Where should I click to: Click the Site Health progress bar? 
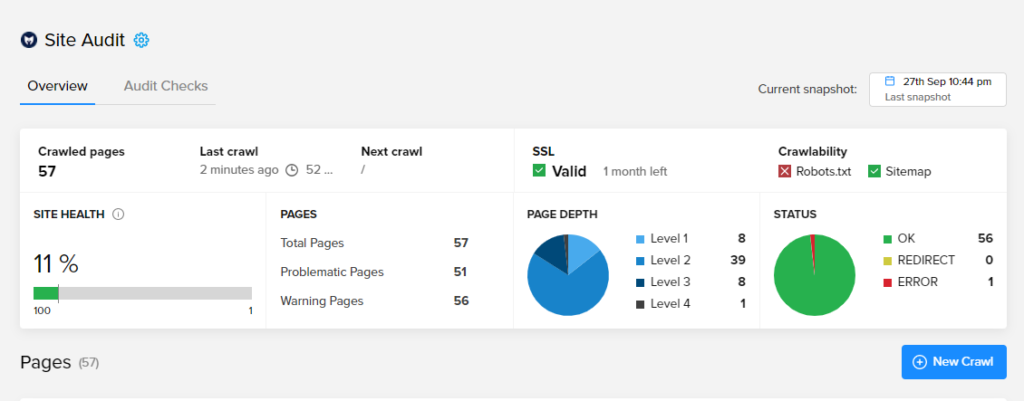(x=142, y=293)
